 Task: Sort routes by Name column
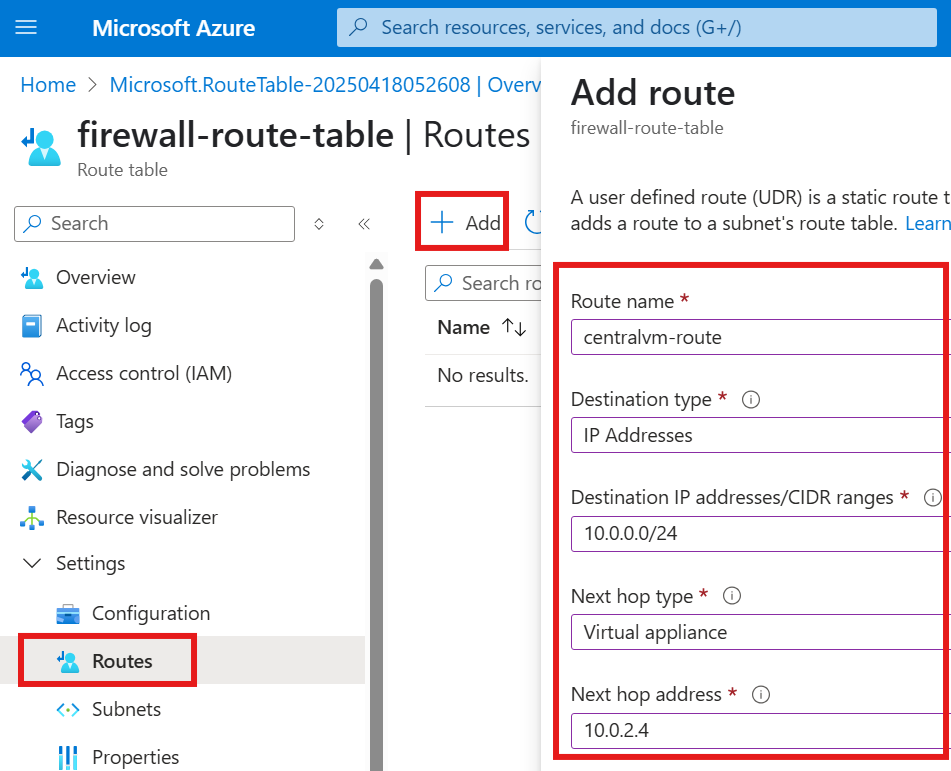482,328
